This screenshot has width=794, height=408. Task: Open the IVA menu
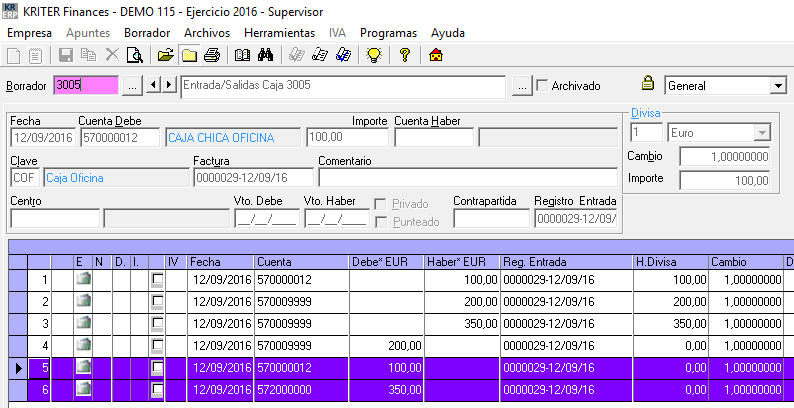click(x=337, y=33)
